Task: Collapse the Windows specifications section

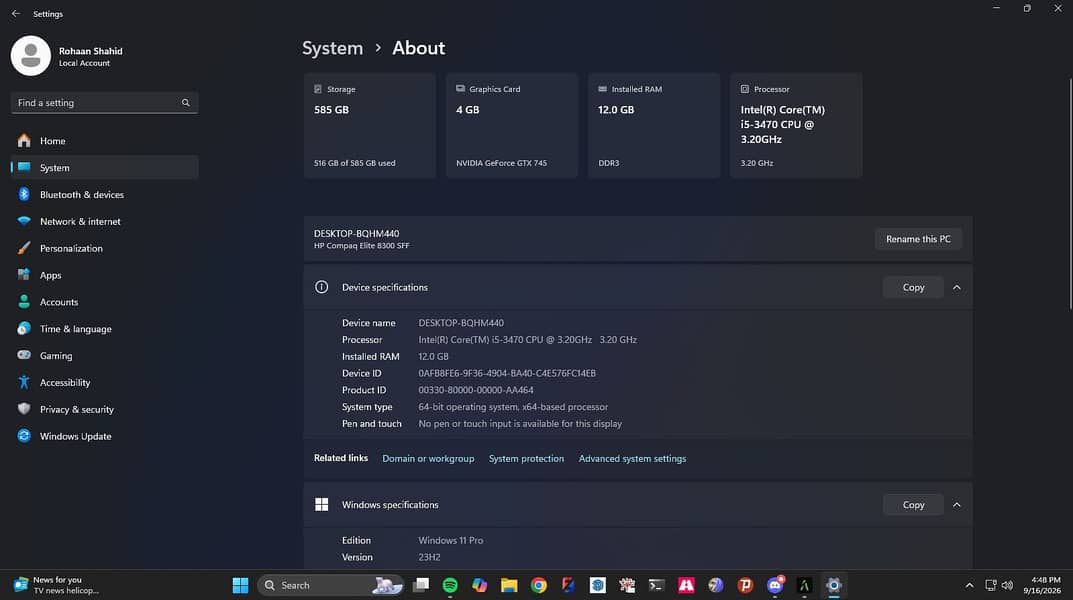Action: pyautogui.click(x=957, y=505)
